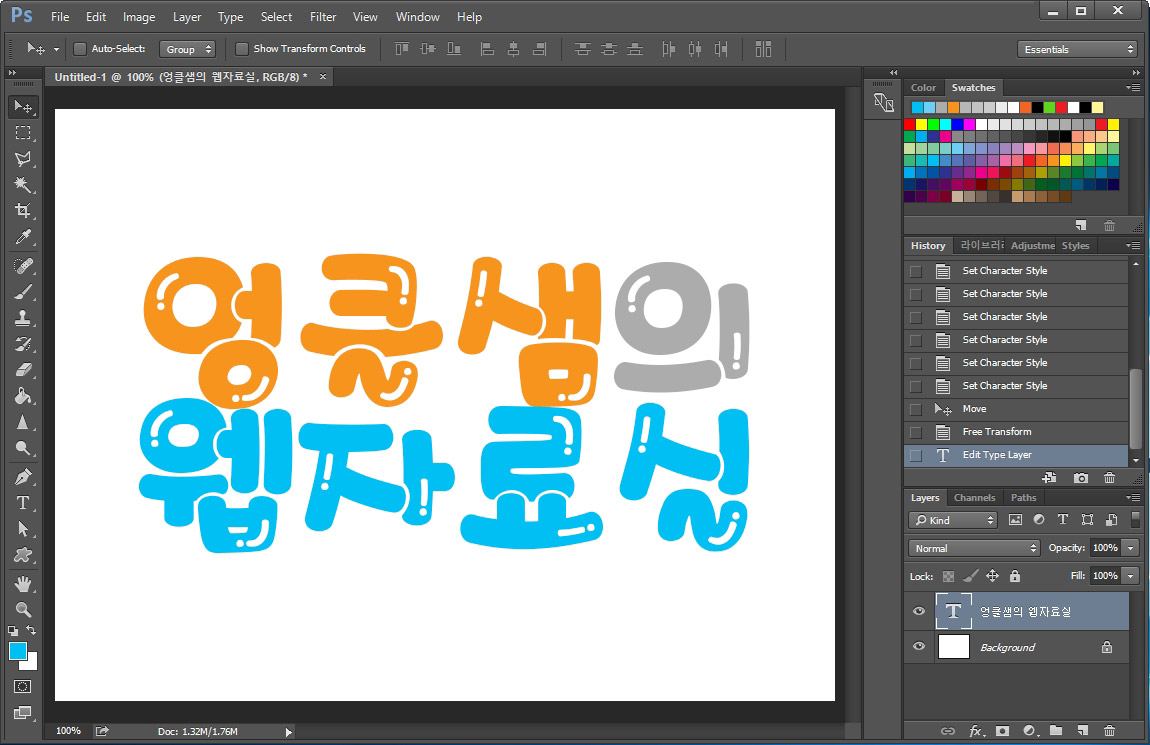Set history brush source for Free Transform
1150x745 pixels.
(x=916, y=433)
